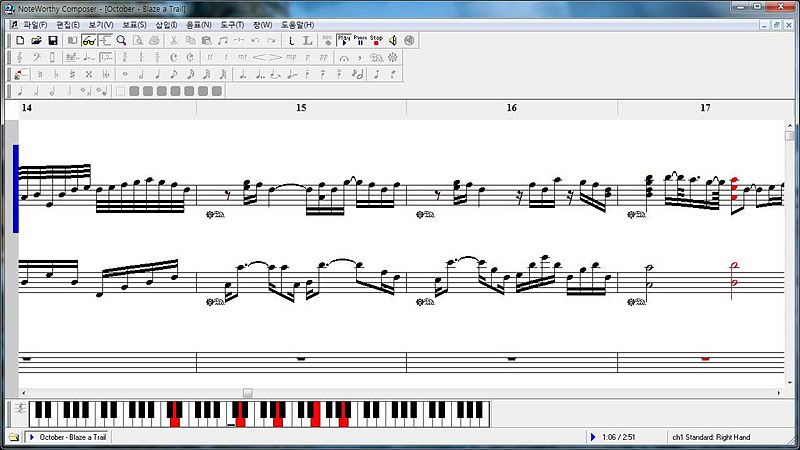
Task: Click the Stop button
Action: point(377,40)
